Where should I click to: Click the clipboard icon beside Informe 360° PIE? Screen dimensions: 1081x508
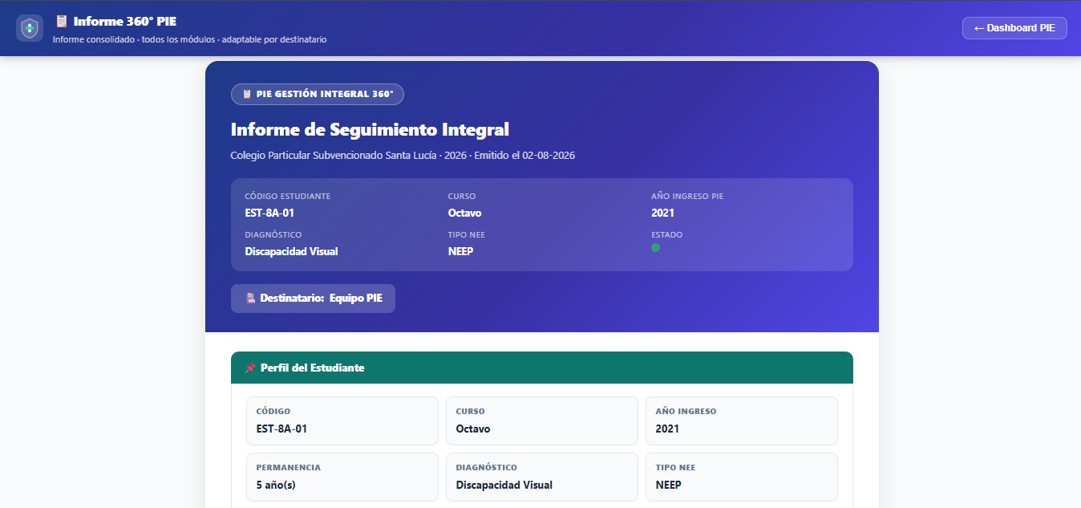[61, 21]
